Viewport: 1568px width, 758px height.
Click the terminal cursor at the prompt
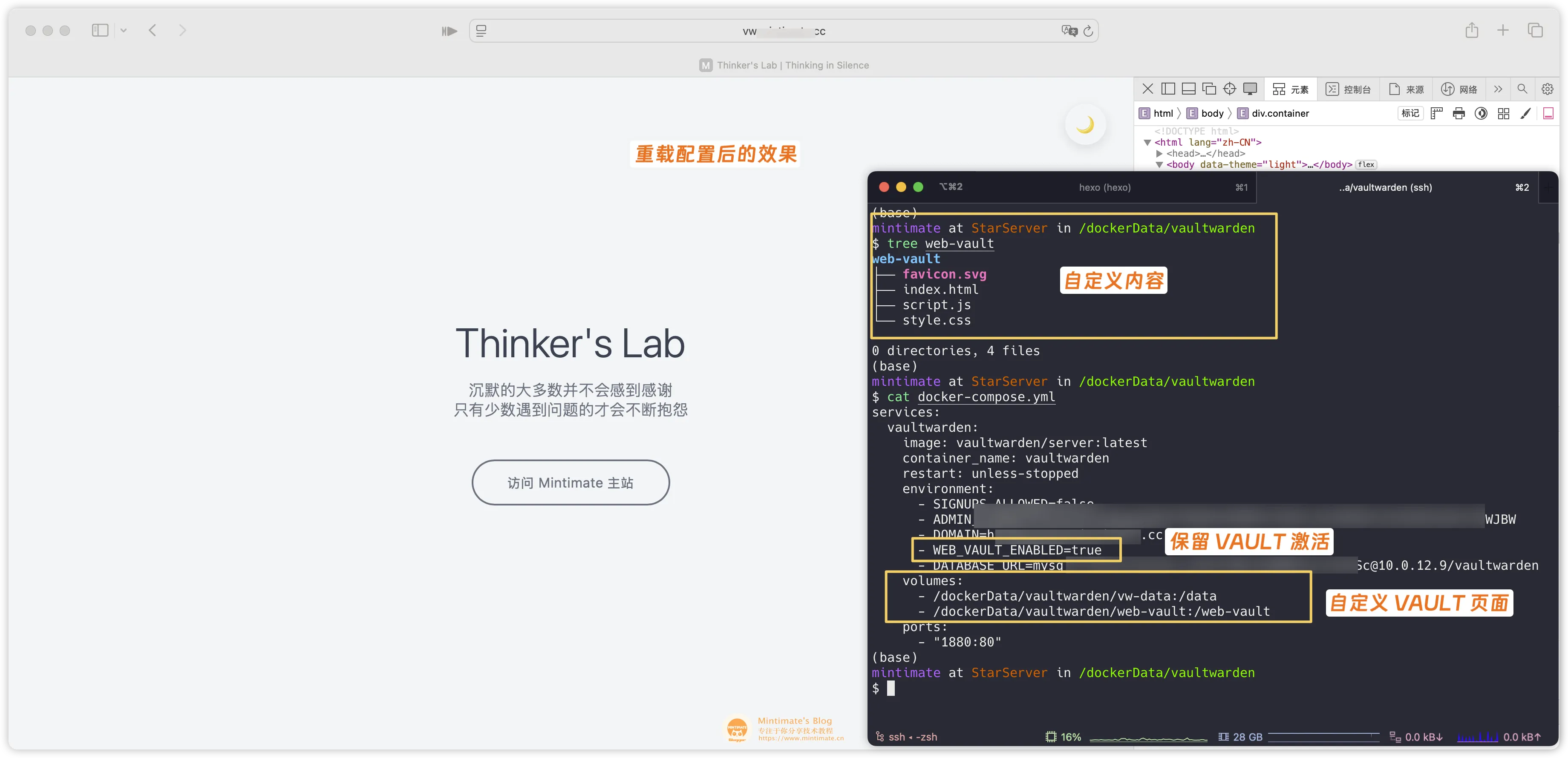point(891,689)
